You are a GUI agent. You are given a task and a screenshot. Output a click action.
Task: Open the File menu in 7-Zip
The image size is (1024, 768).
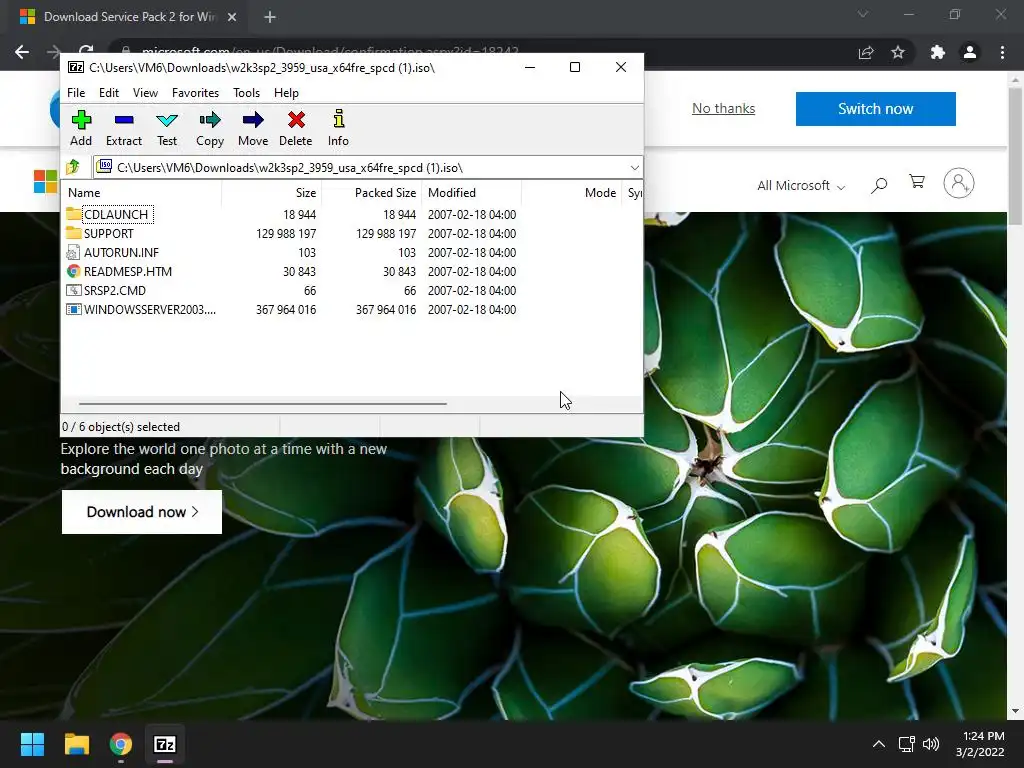(76, 93)
